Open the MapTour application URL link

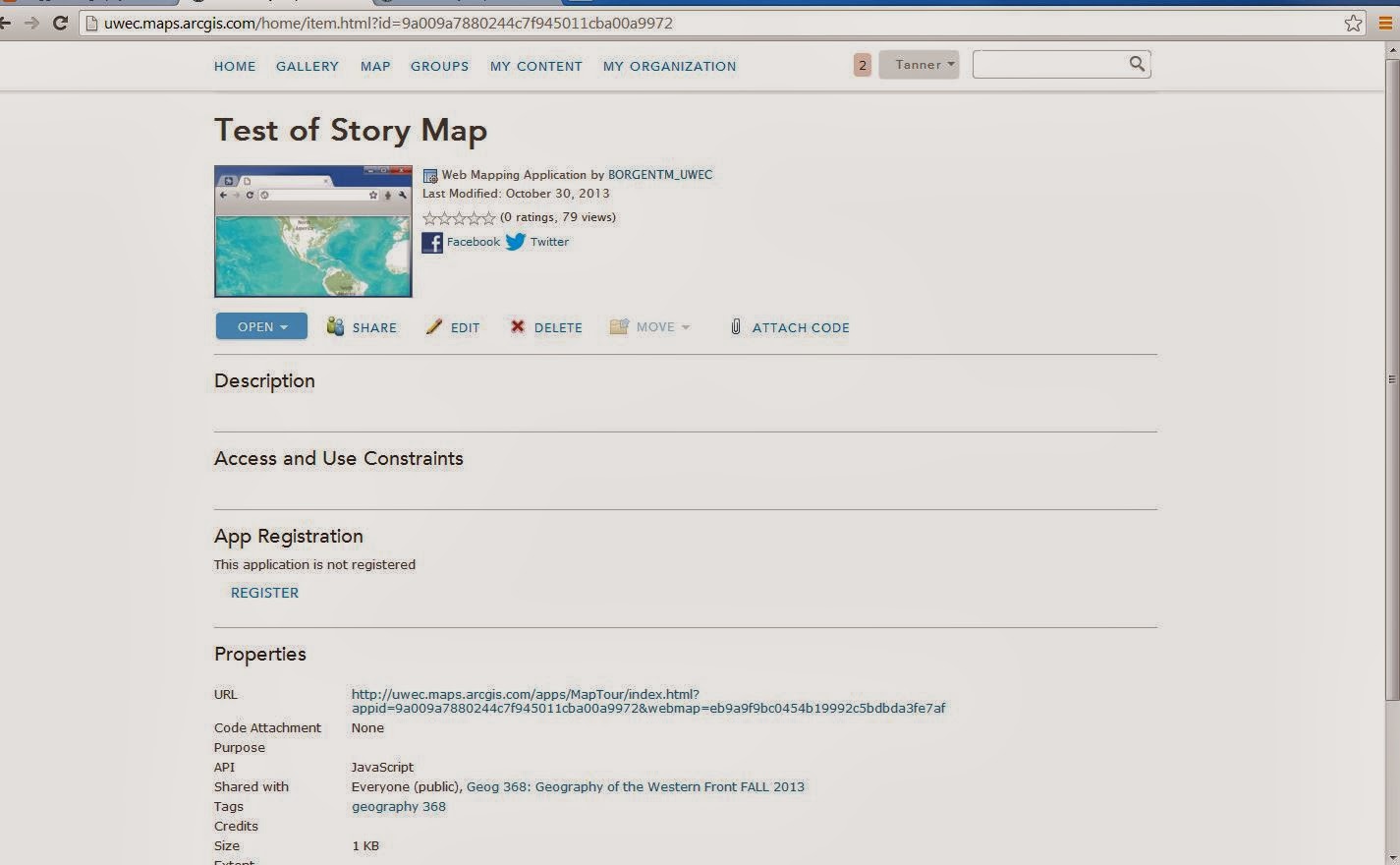pos(648,701)
